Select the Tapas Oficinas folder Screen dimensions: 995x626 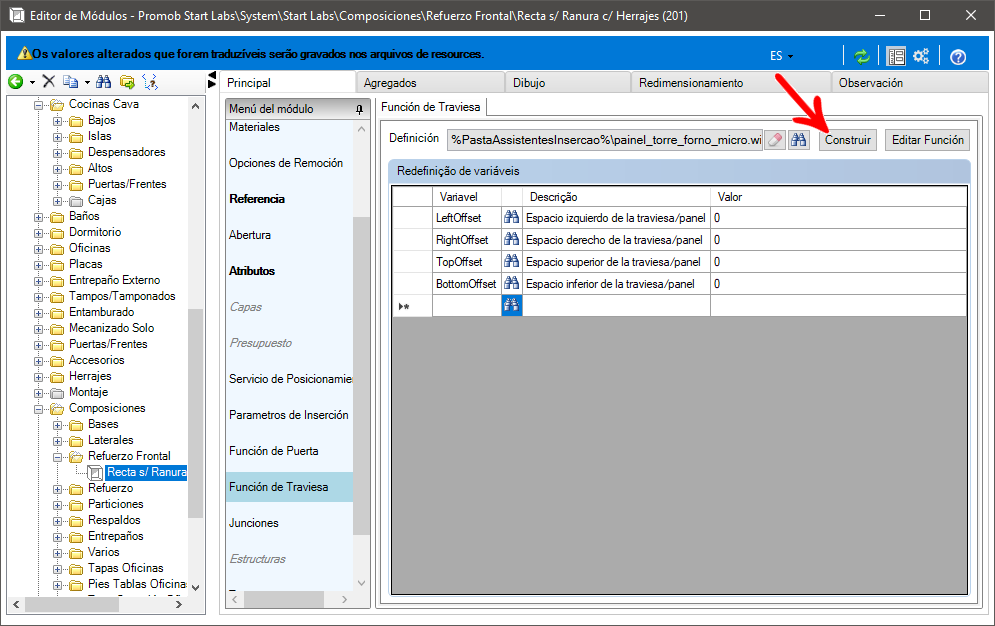[126, 568]
